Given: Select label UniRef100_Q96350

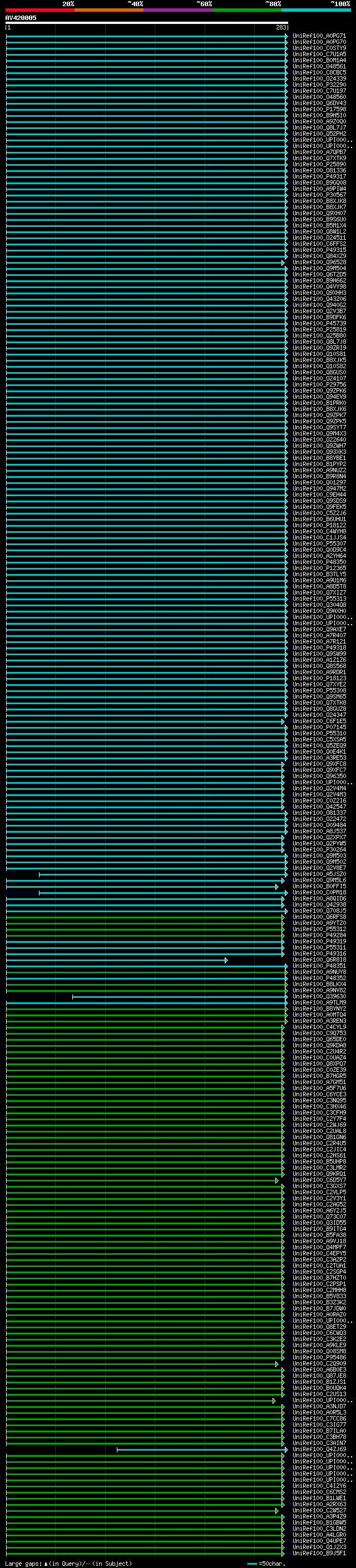Looking at the screenshot, I should pyautogui.click(x=319, y=776).
